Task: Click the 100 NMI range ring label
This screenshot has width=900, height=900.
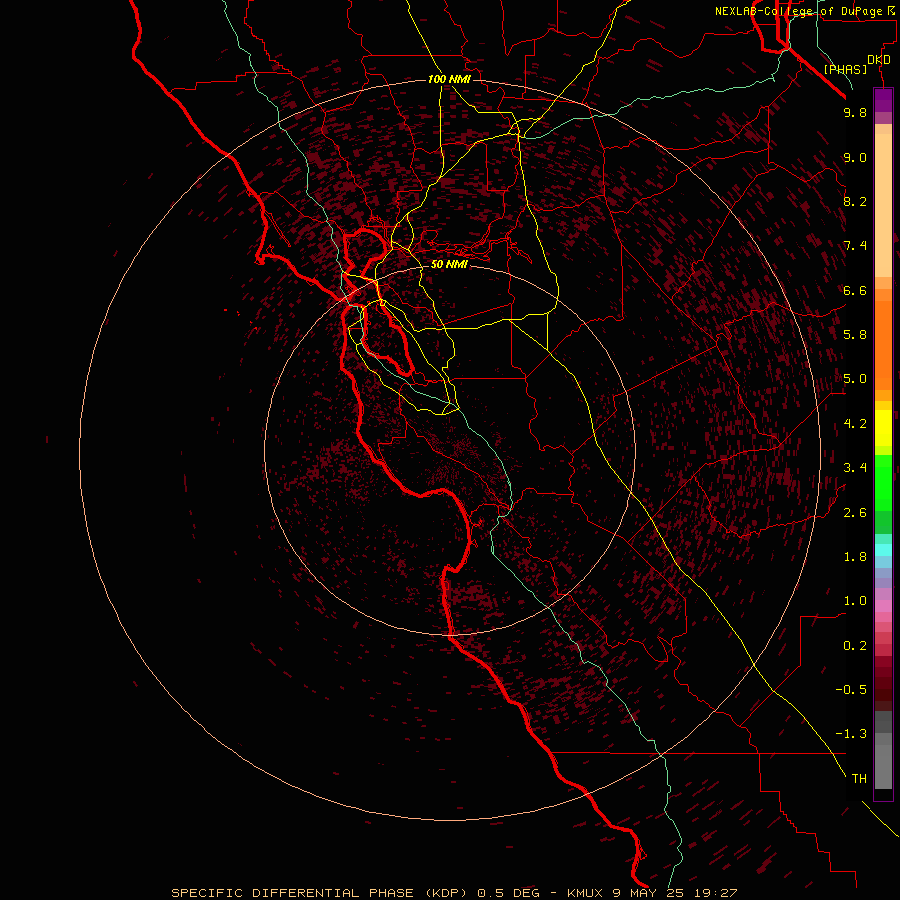Action: 449,79
